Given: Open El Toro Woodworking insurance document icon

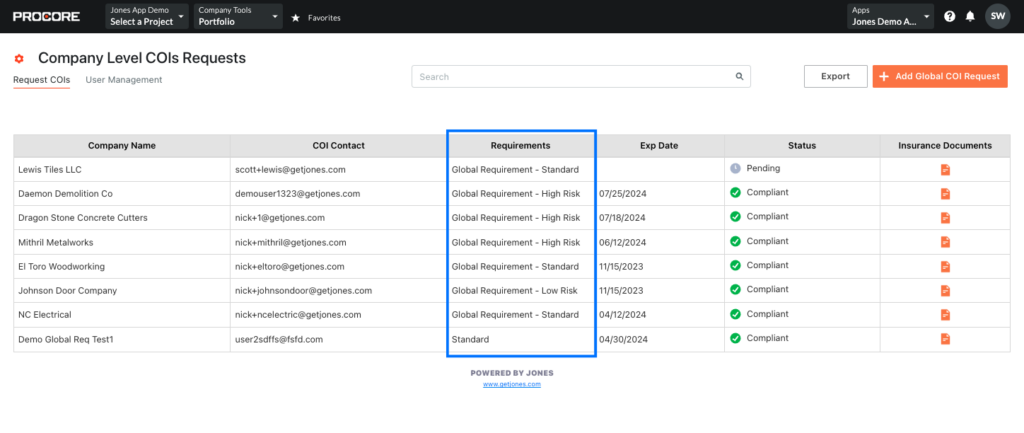Looking at the screenshot, I should [945, 266].
